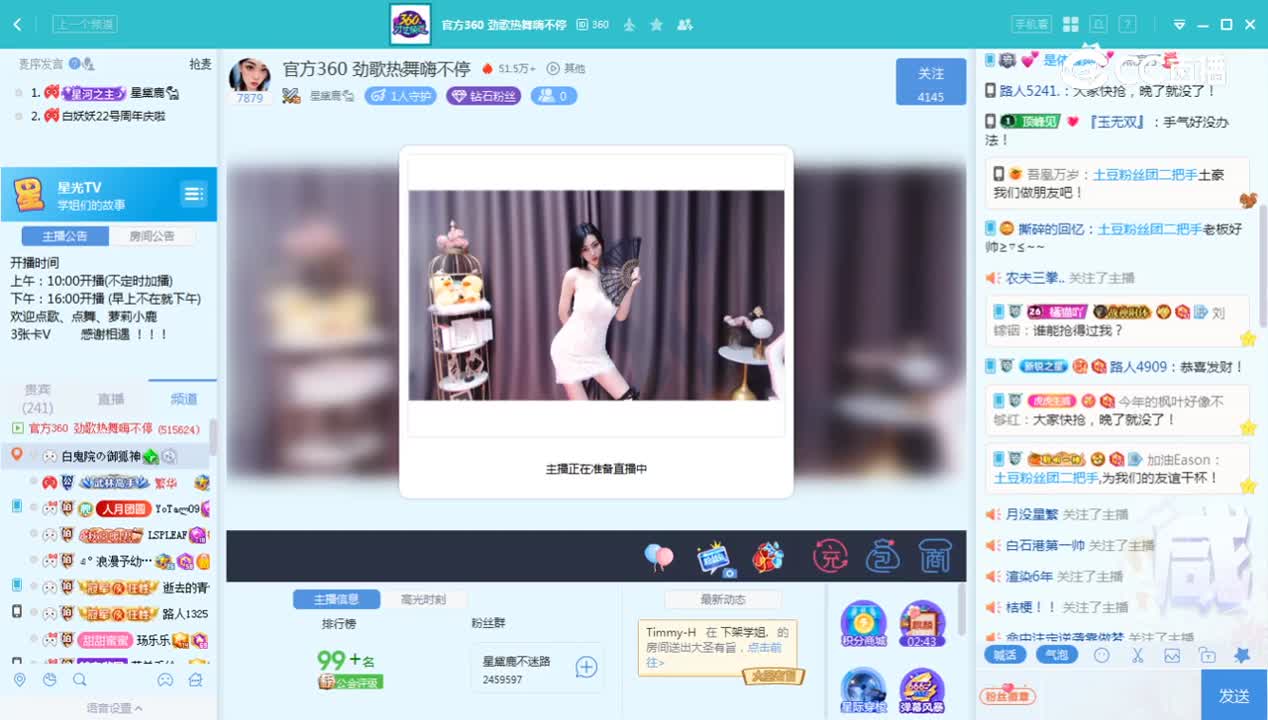Image resolution: width=1268 pixels, height=720 pixels.
Task: Open the help question mark icon
Action: pos(1127,24)
